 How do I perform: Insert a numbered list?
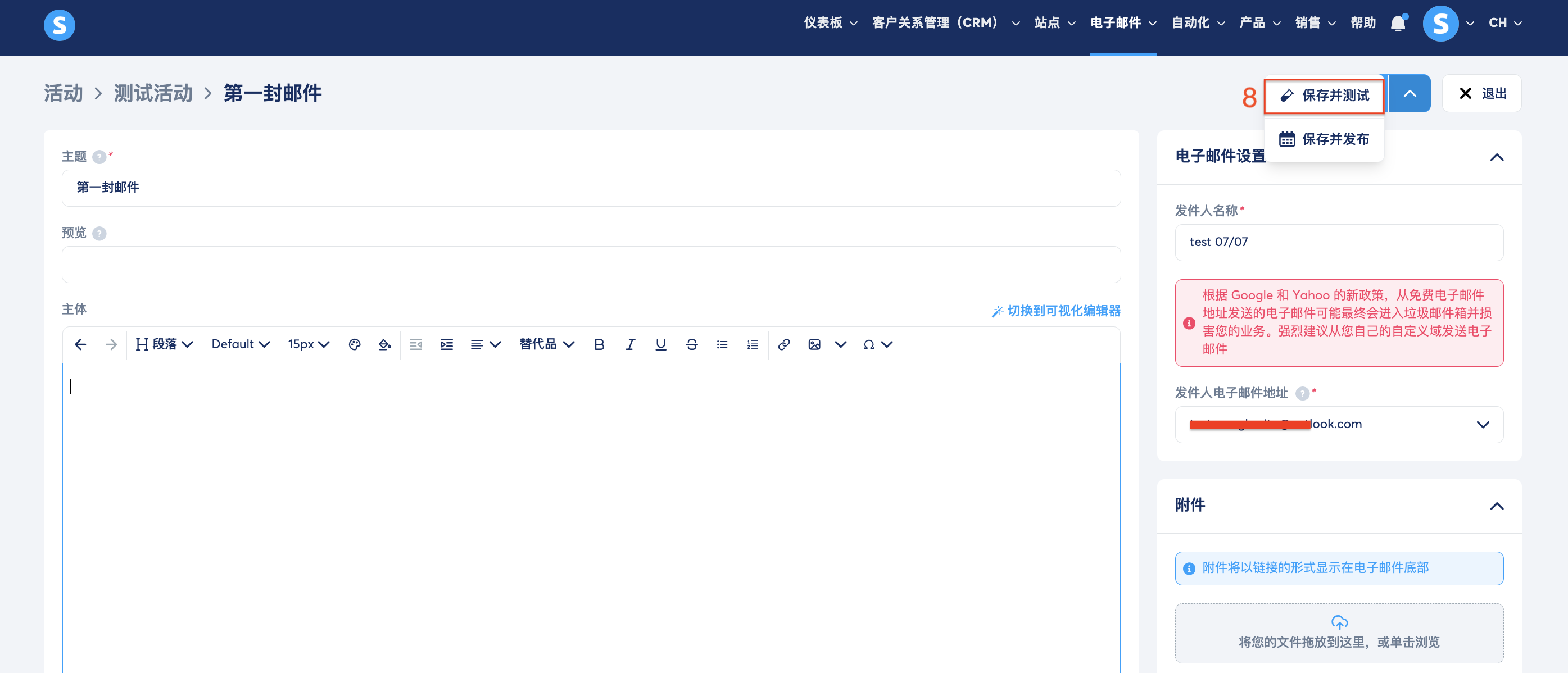tap(753, 344)
